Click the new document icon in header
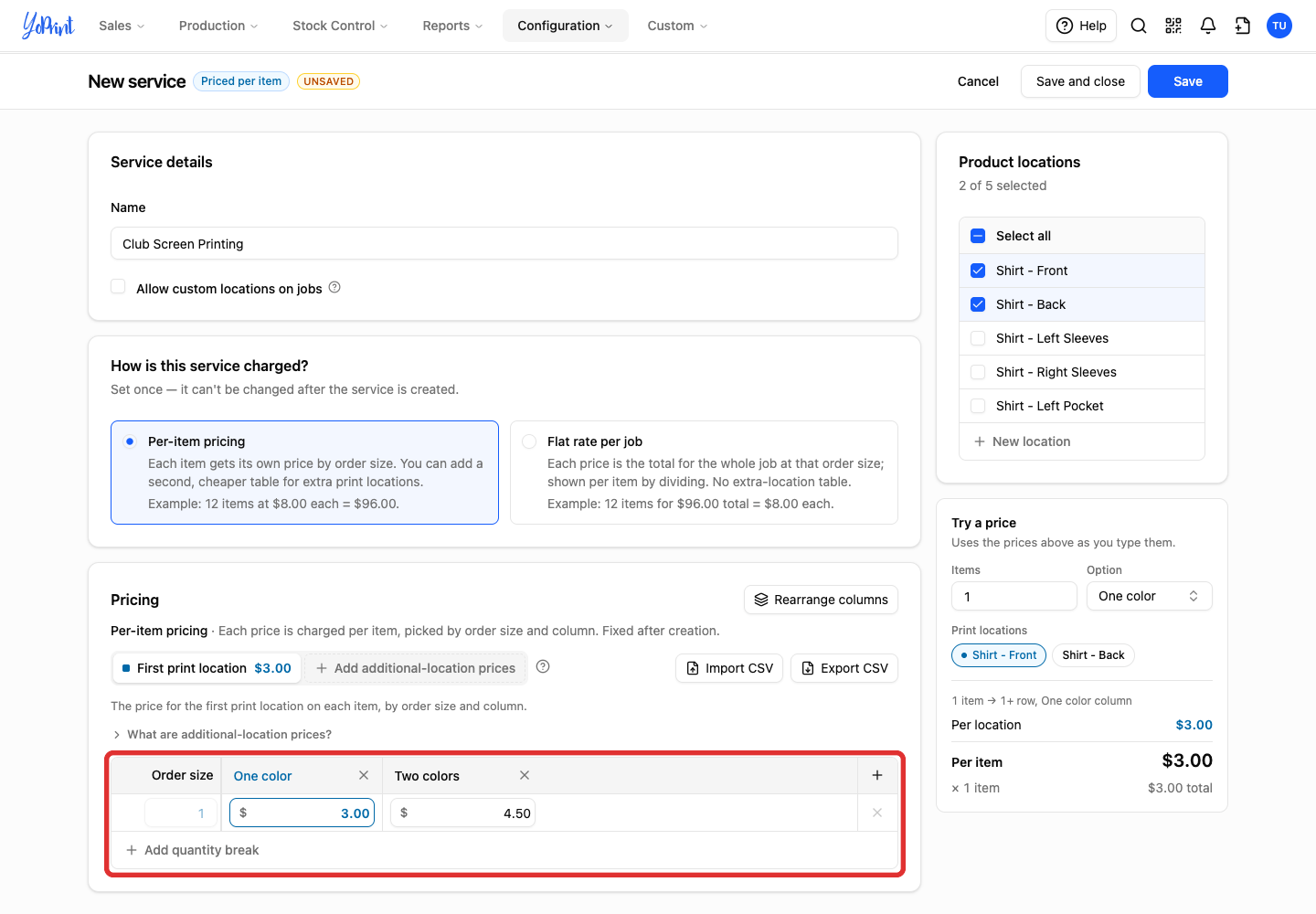1316x914 pixels. tap(1243, 26)
